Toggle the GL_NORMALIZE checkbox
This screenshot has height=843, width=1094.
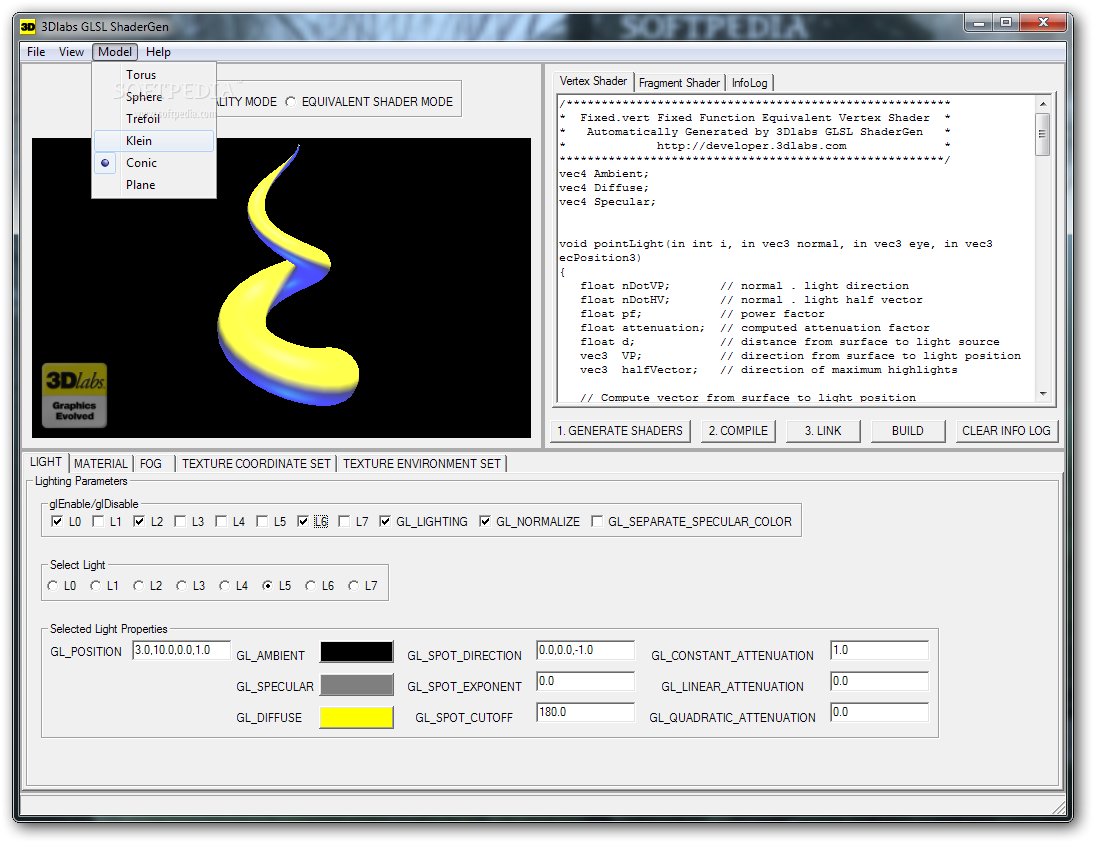[x=485, y=521]
